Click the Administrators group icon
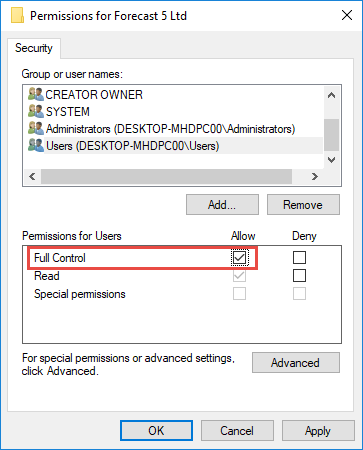363x450 pixels. coord(36,128)
